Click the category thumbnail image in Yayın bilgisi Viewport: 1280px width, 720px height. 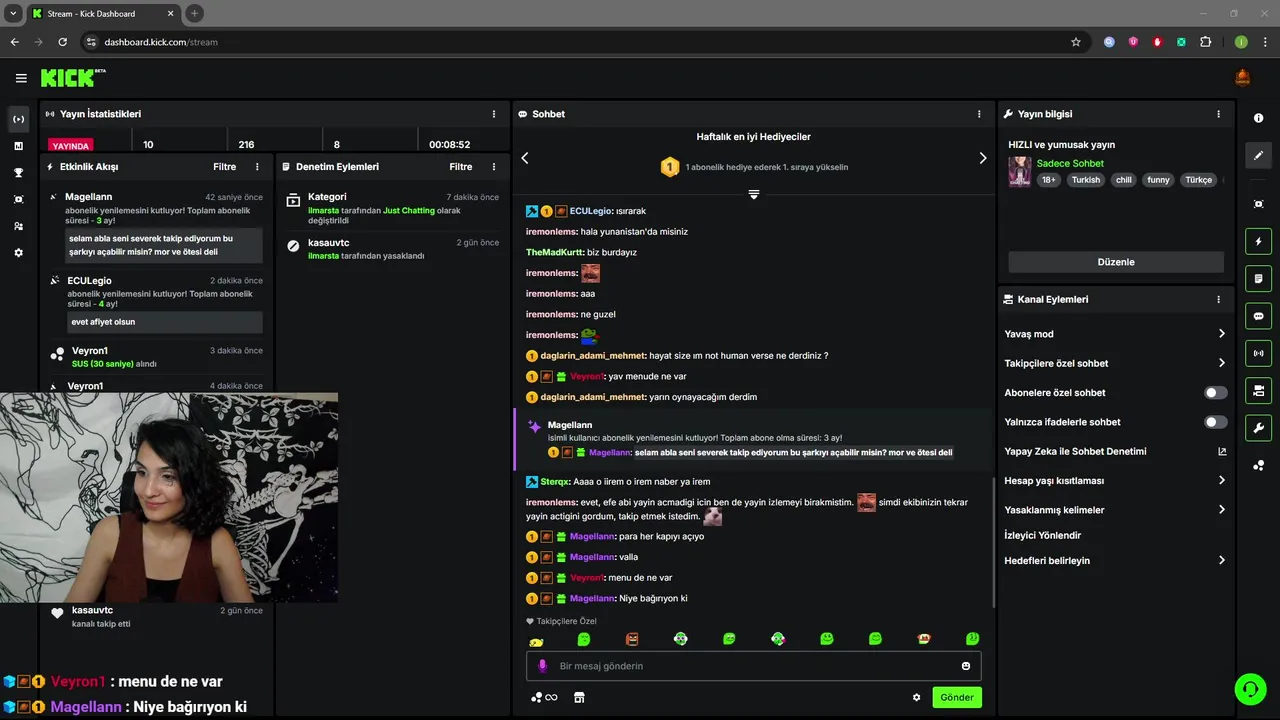(x=1019, y=171)
